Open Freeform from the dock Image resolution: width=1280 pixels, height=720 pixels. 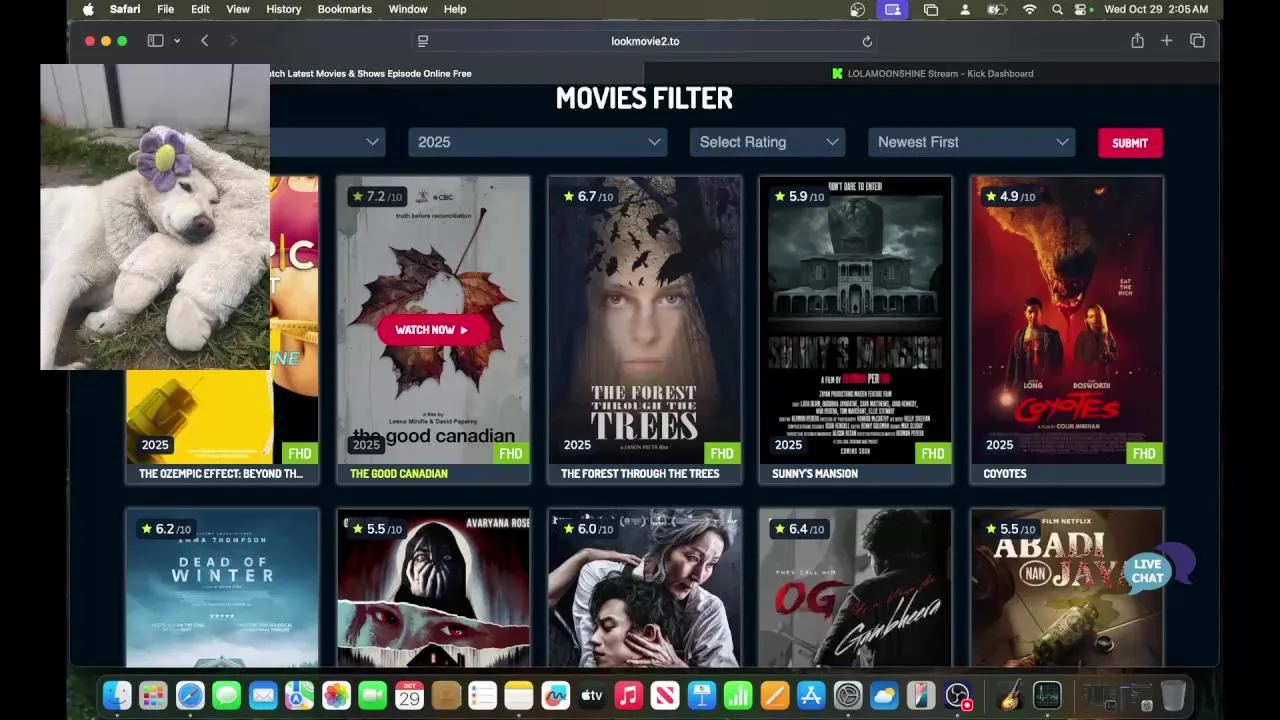(x=555, y=695)
